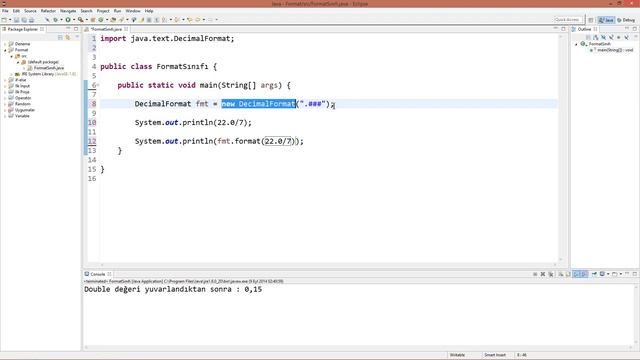Image resolution: width=640 pixels, height=360 pixels.
Task: Click the New Java Class toolbar icon
Action: click(100, 20)
